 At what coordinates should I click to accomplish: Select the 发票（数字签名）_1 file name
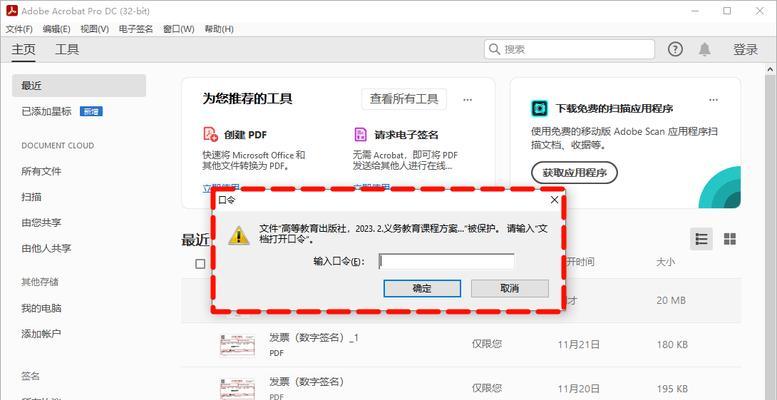coord(314,338)
